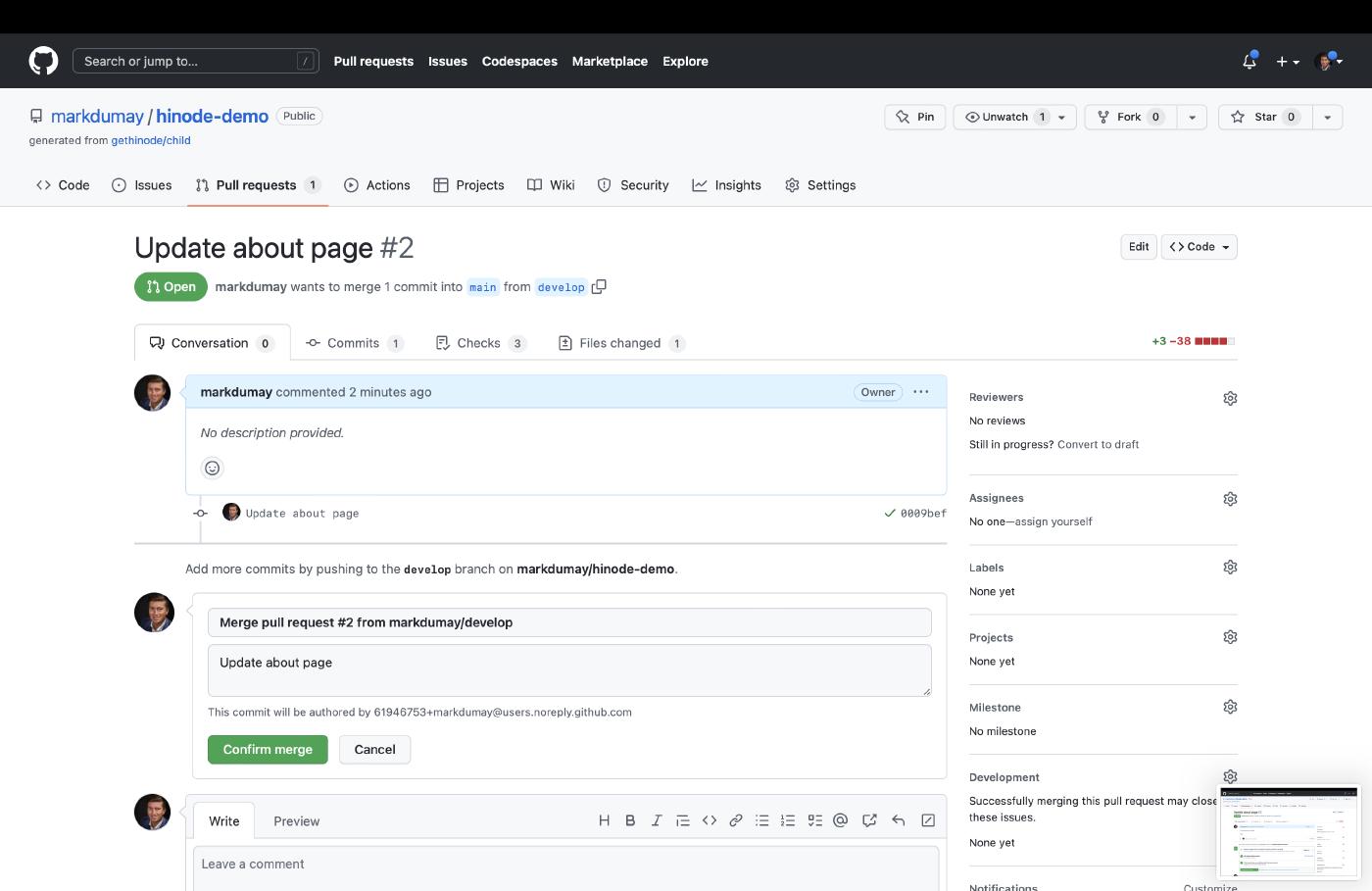Open Projects sidebar gear settings
Viewport: 1372px width, 891px height.
[1230, 637]
